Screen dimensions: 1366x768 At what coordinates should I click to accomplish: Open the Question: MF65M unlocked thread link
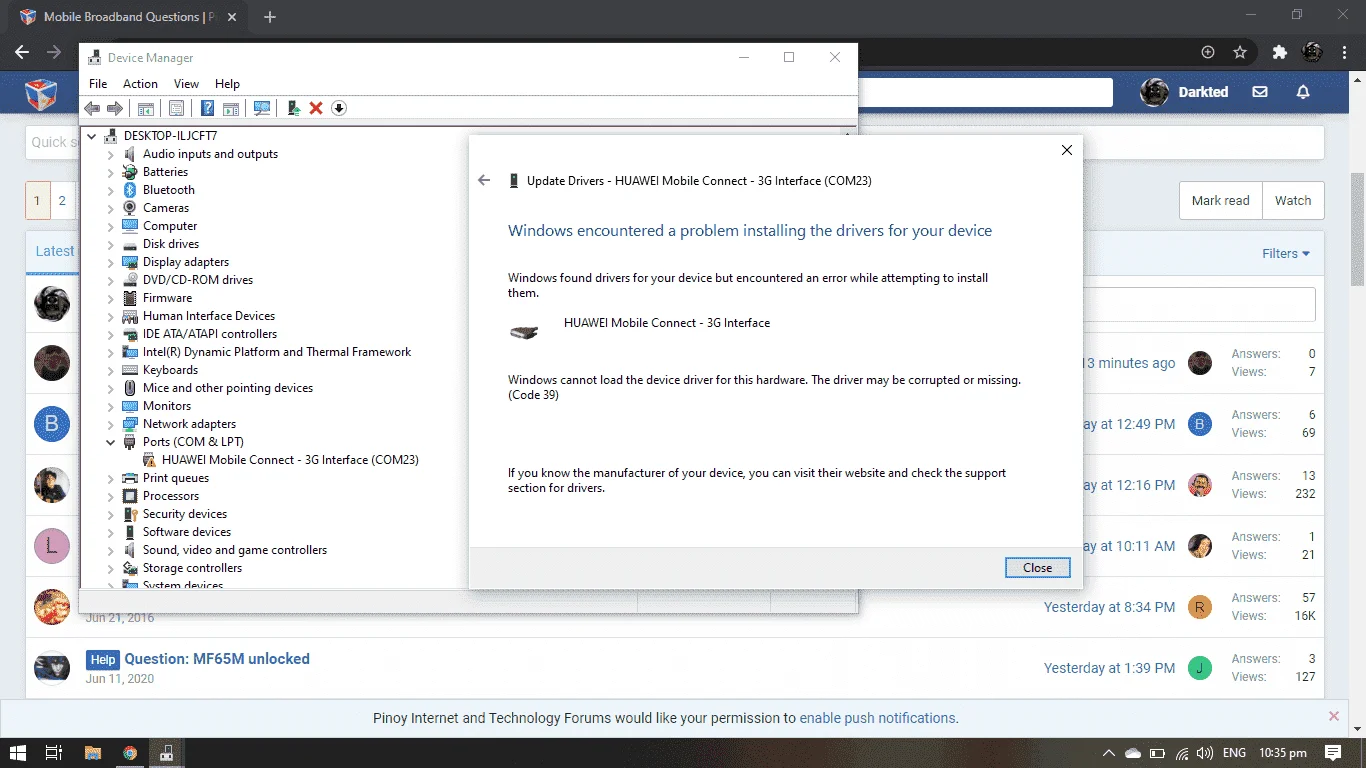pos(217,659)
